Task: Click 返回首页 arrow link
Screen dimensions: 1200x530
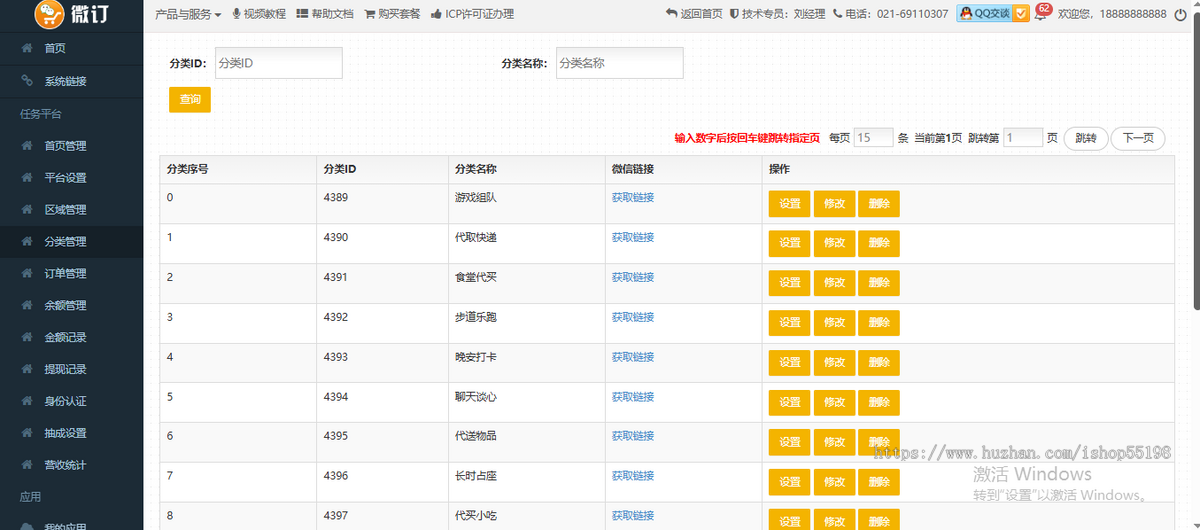Action: coord(694,14)
